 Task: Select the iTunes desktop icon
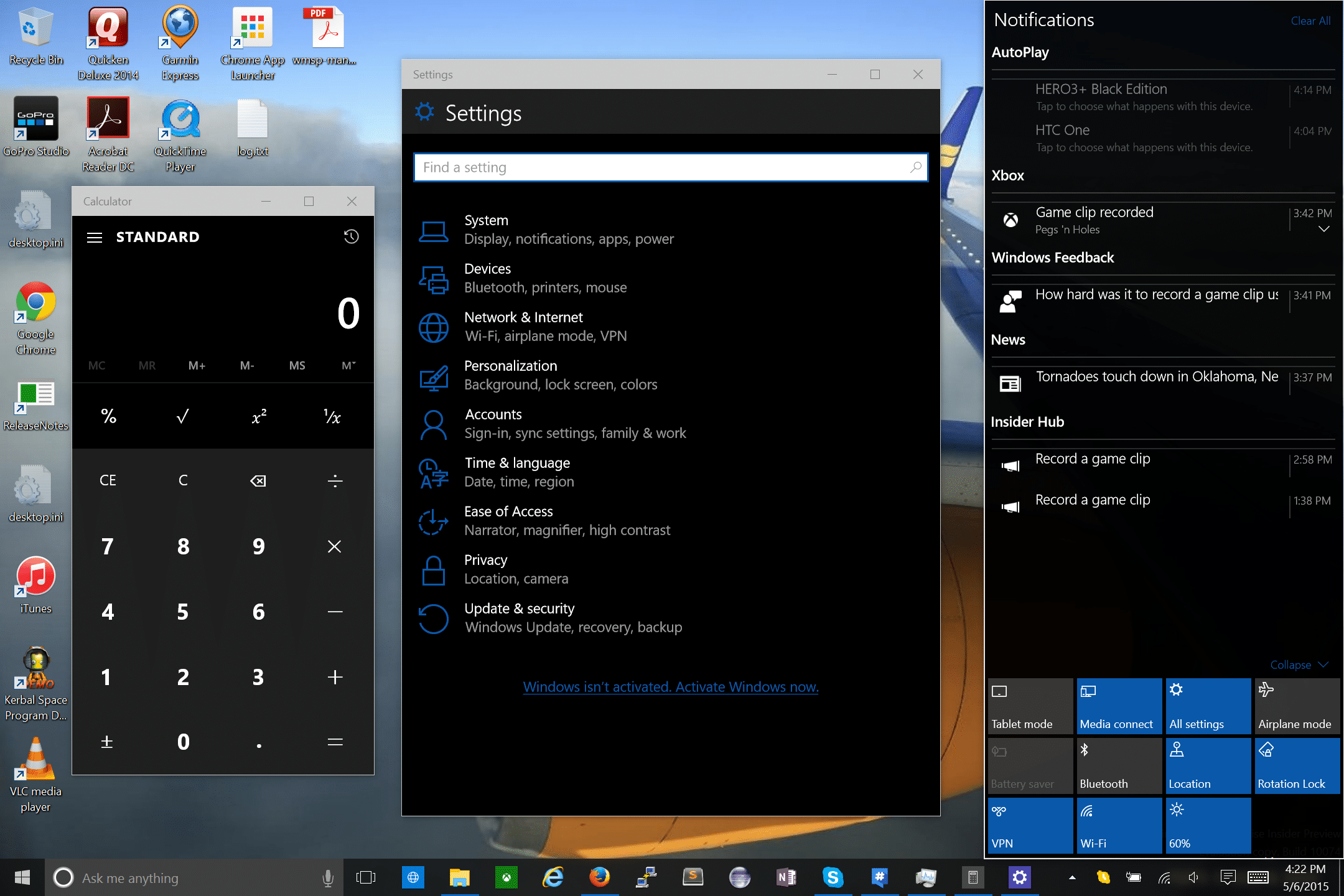(35, 586)
